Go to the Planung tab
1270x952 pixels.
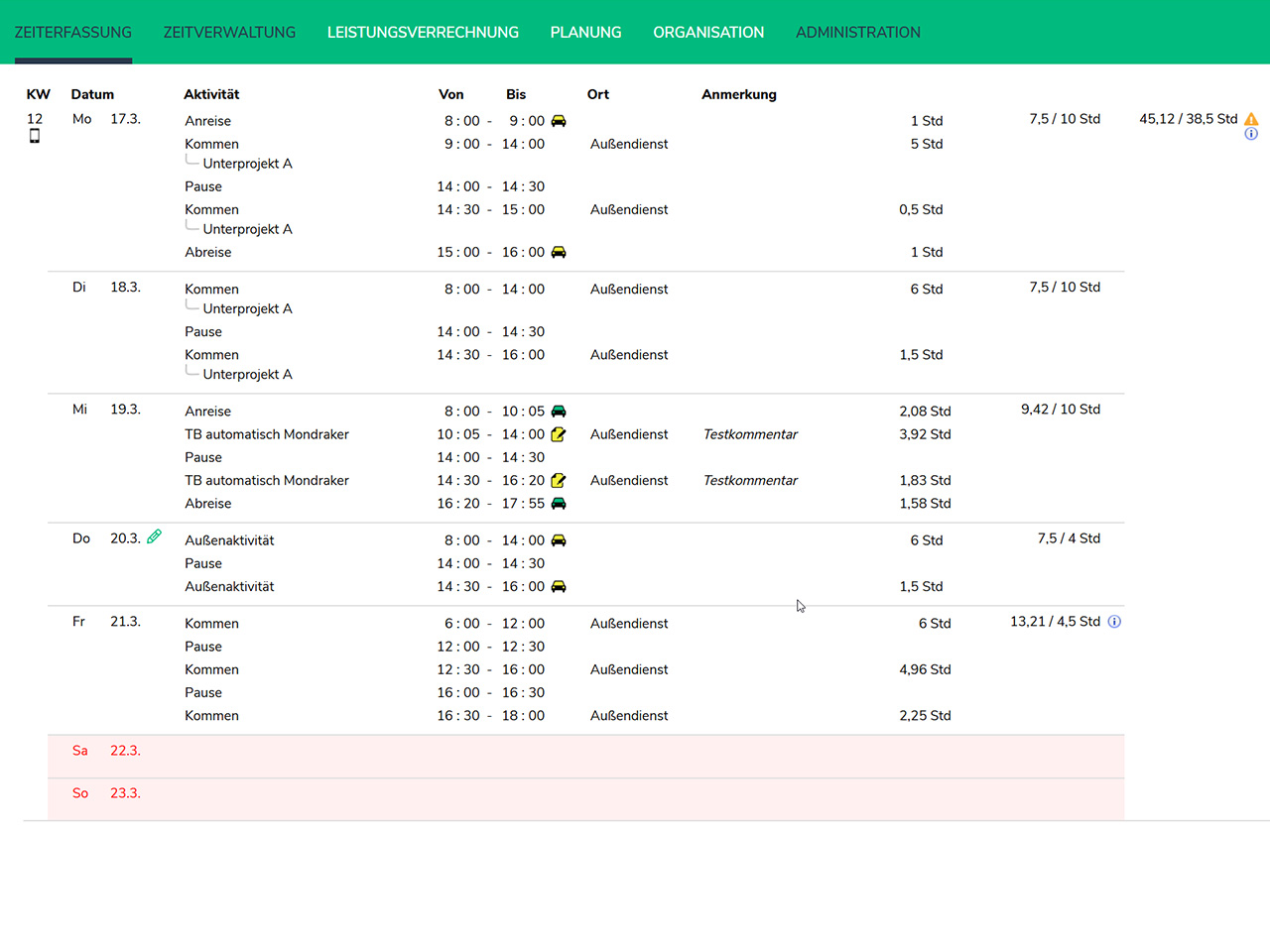click(585, 33)
